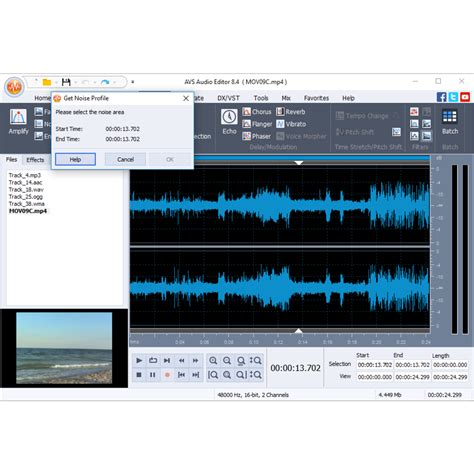Viewport: 474px width, 474px height.
Task: Expand the open folder dropdown arrow
Action: click(56, 82)
